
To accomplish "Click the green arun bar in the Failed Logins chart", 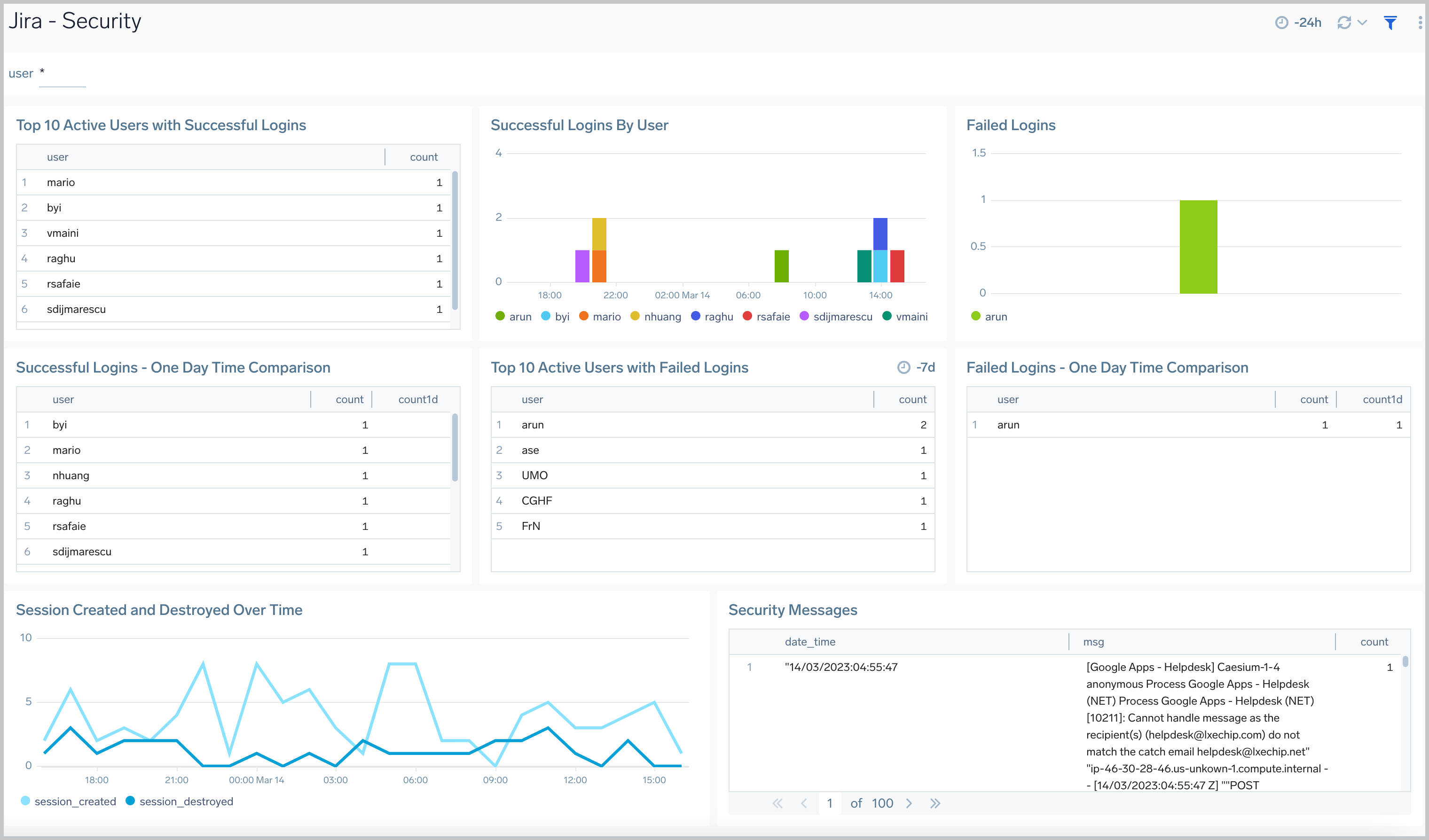I will point(1198,247).
